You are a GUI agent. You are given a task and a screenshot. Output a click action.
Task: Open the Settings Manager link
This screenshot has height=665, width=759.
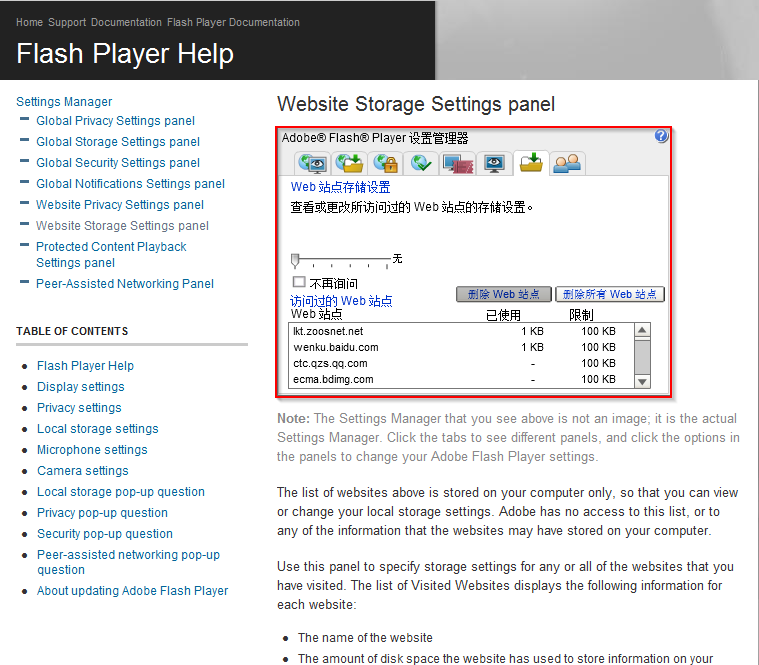coord(64,102)
